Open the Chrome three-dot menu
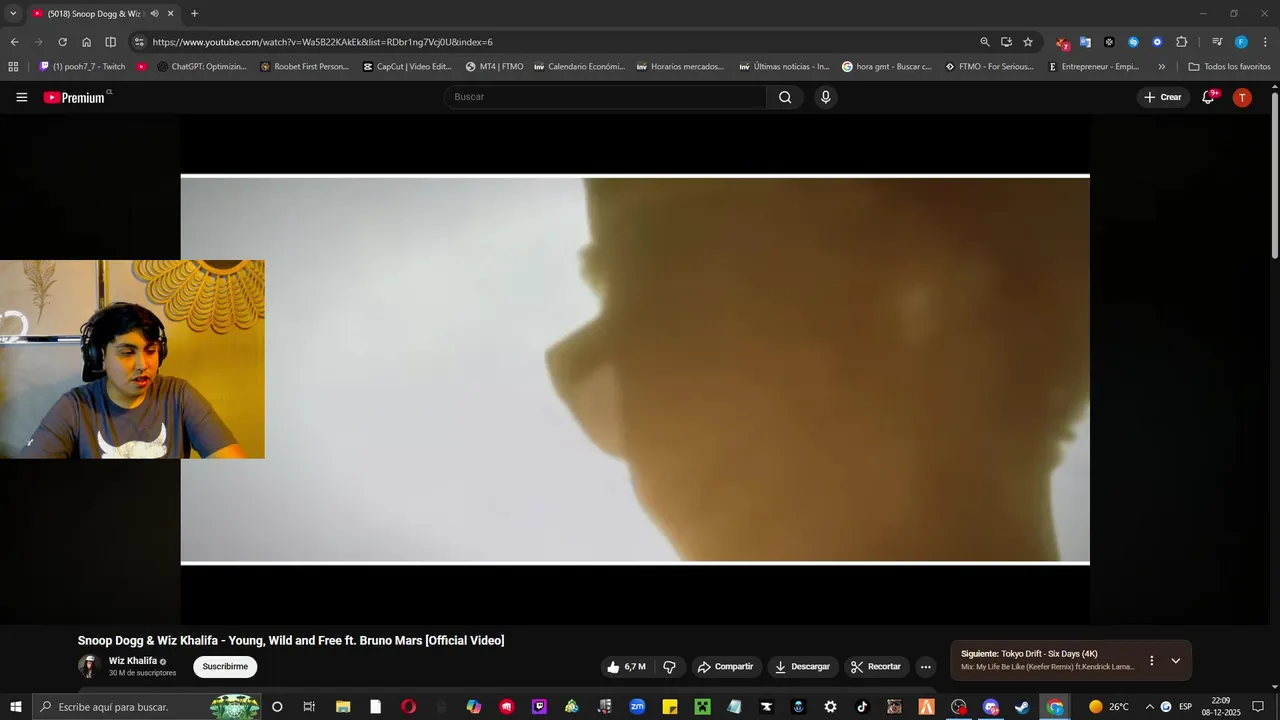 pos(1265,42)
